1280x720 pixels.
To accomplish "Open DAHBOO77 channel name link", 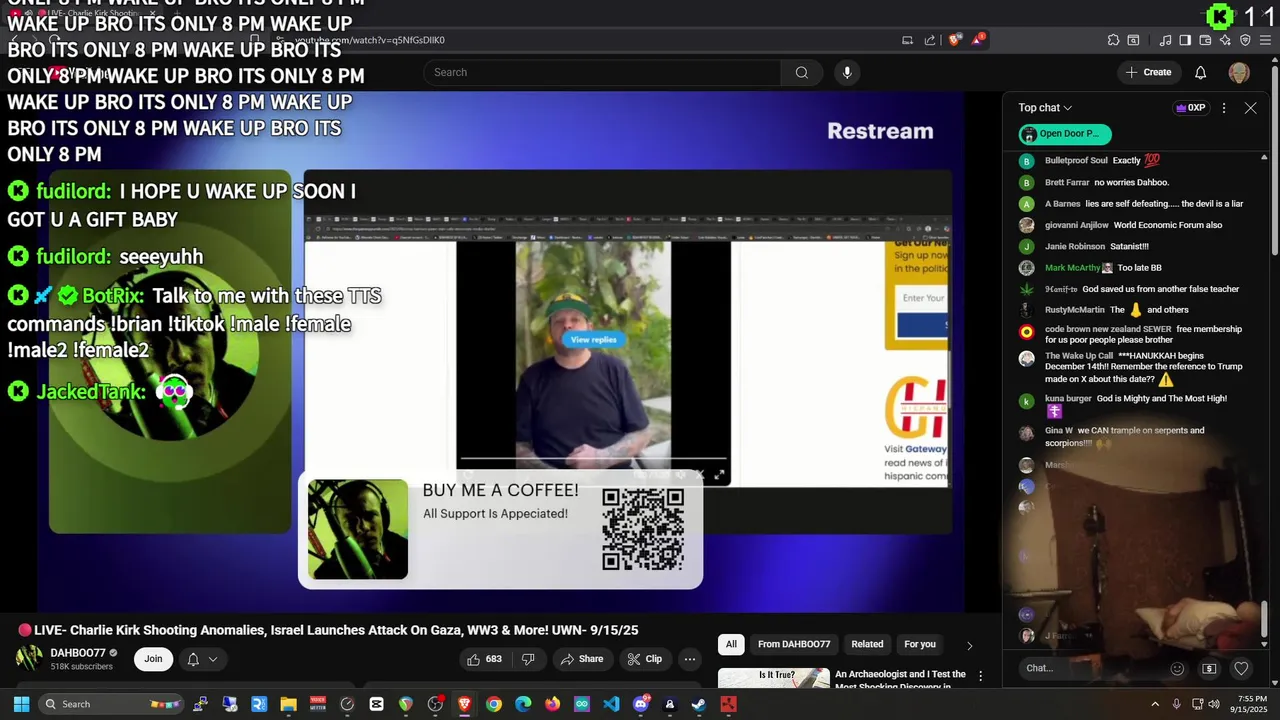I will pyautogui.click(x=78, y=653).
